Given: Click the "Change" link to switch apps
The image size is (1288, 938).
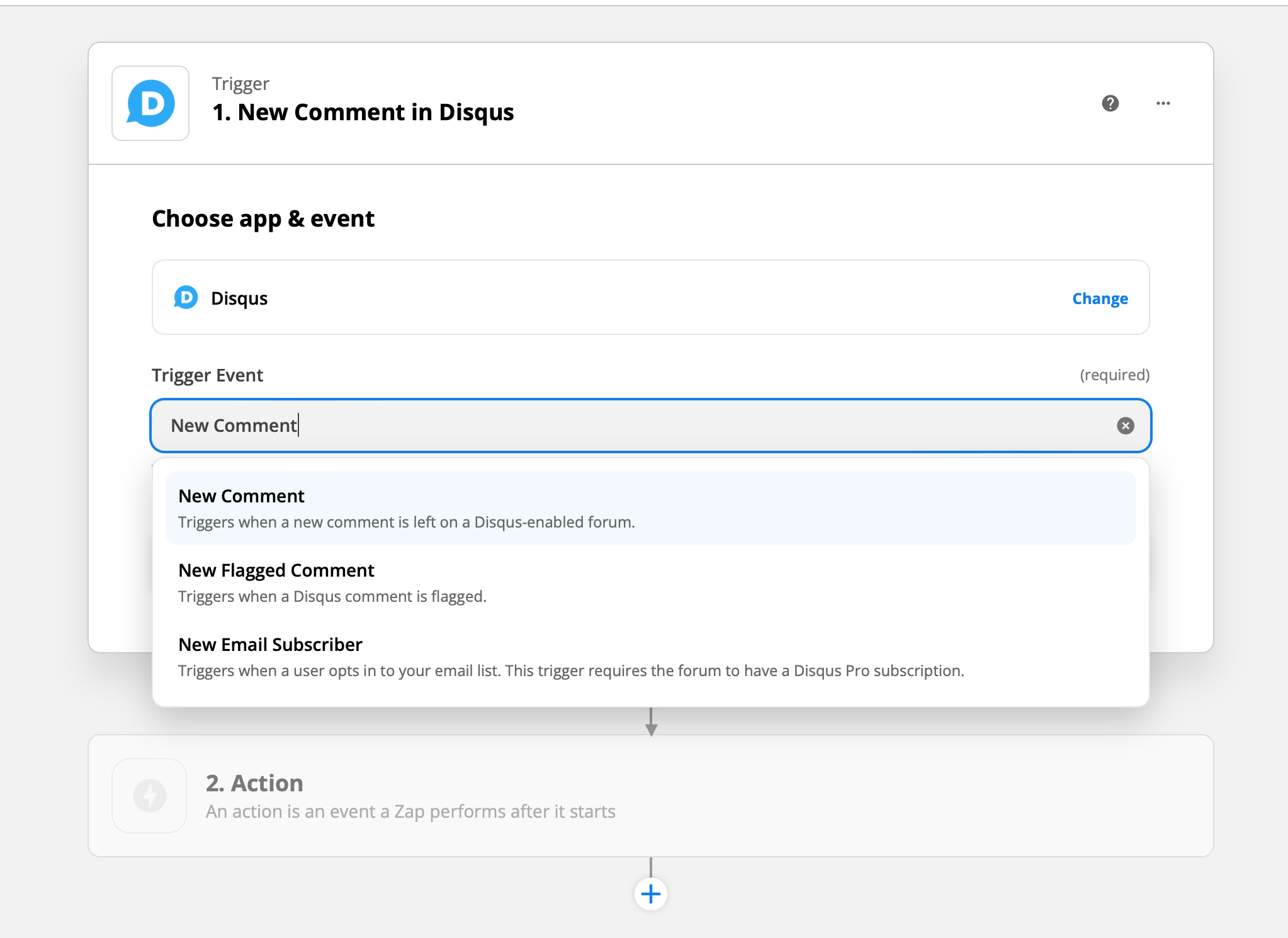Looking at the screenshot, I should tap(1099, 298).
